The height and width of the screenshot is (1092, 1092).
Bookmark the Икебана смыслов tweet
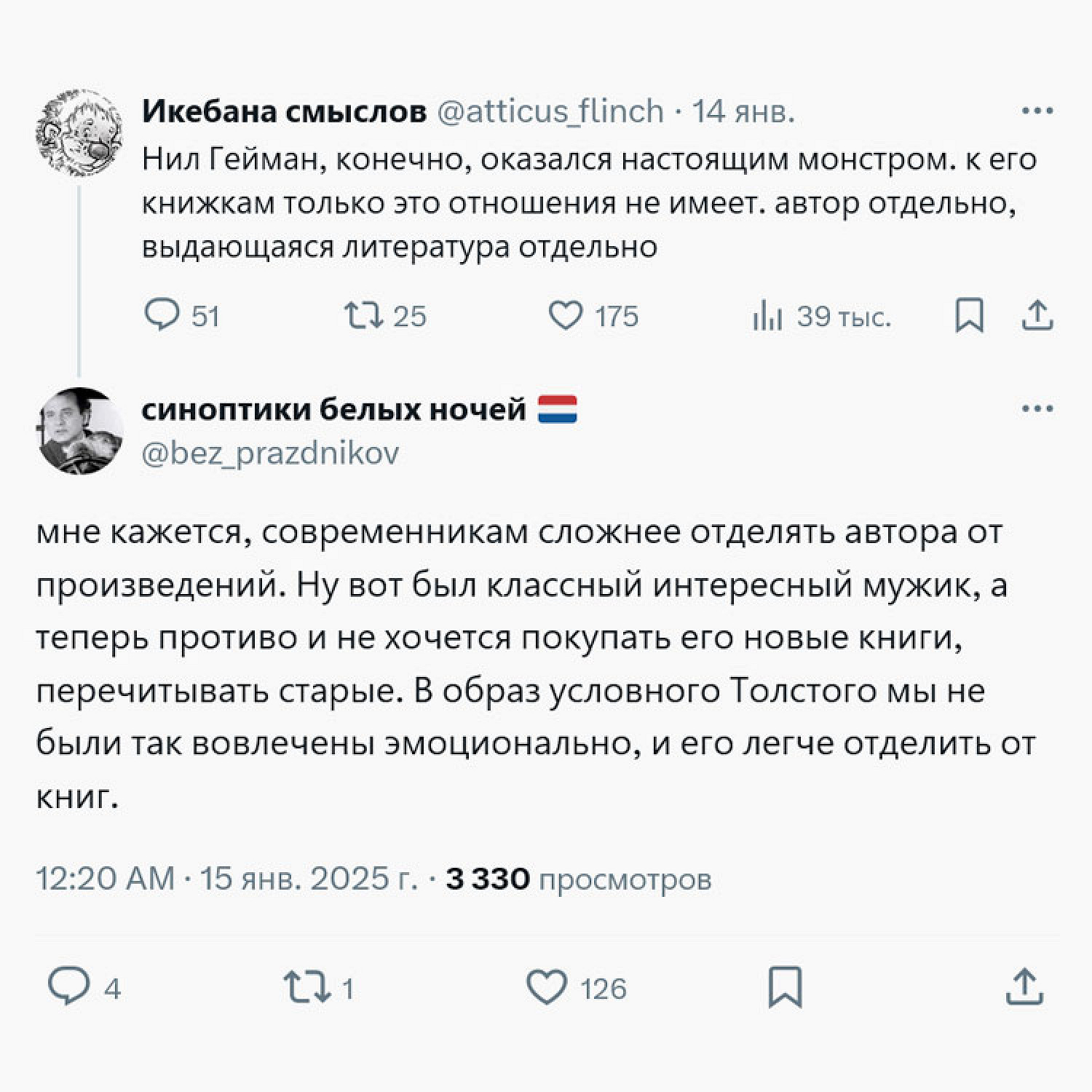(969, 316)
